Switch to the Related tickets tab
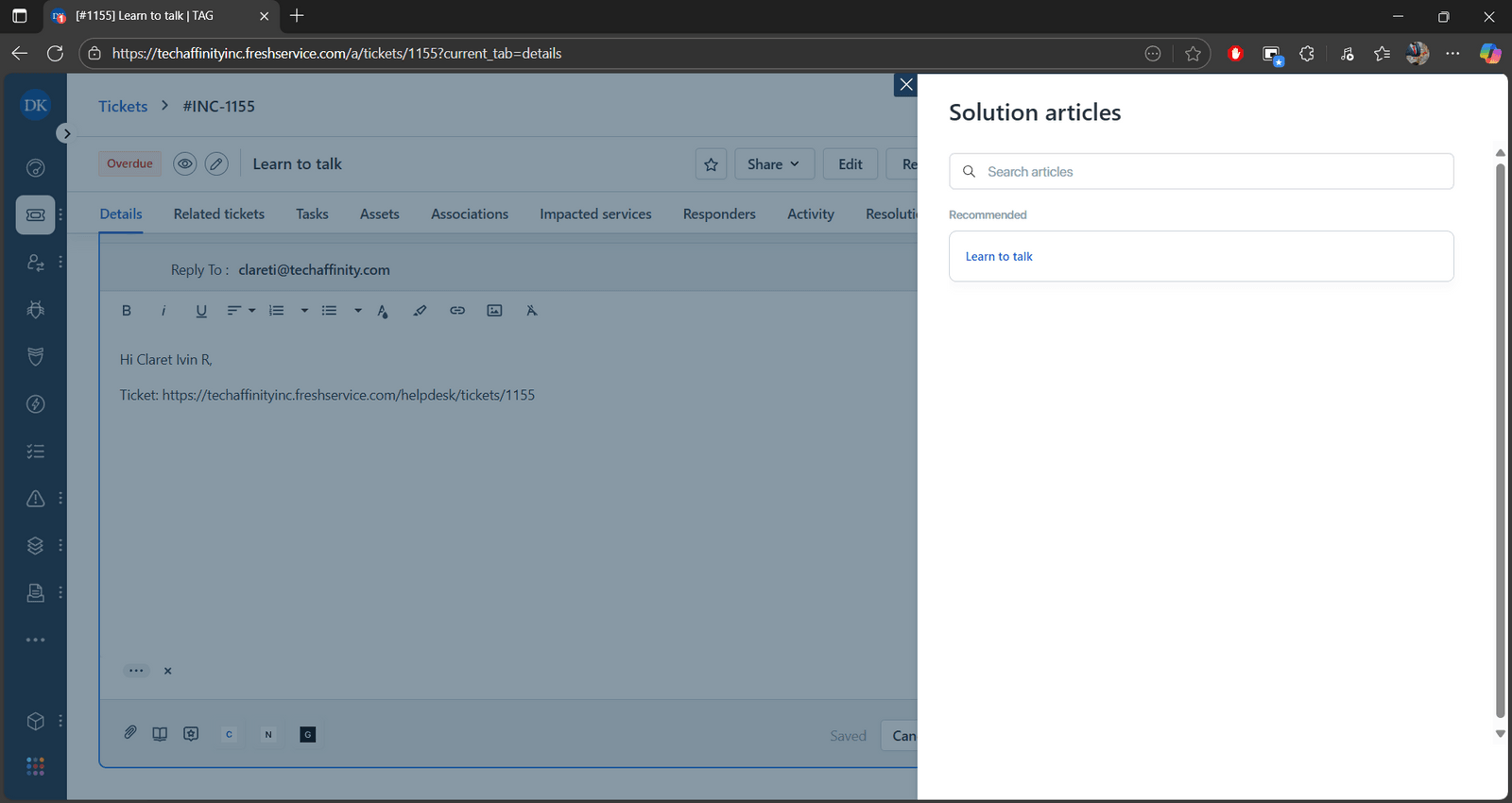Image resolution: width=1512 pixels, height=803 pixels. [218, 214]
